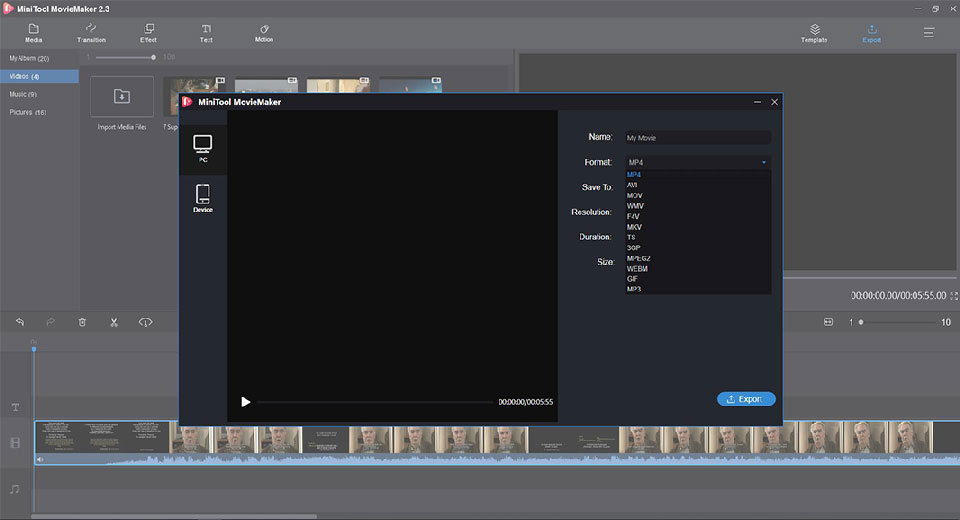Click the trash delete icon
This screenshot has height=520, width=960.
point(82,322)
